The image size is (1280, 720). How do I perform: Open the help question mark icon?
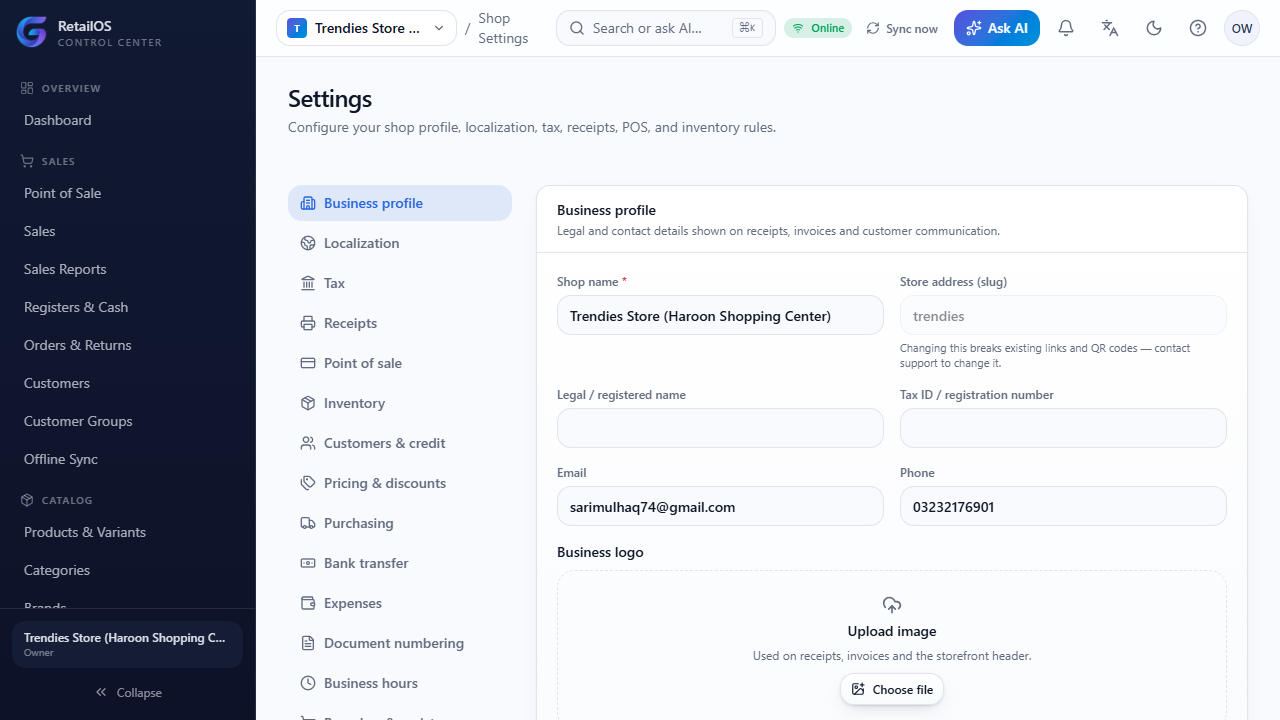coord(1198,28)
